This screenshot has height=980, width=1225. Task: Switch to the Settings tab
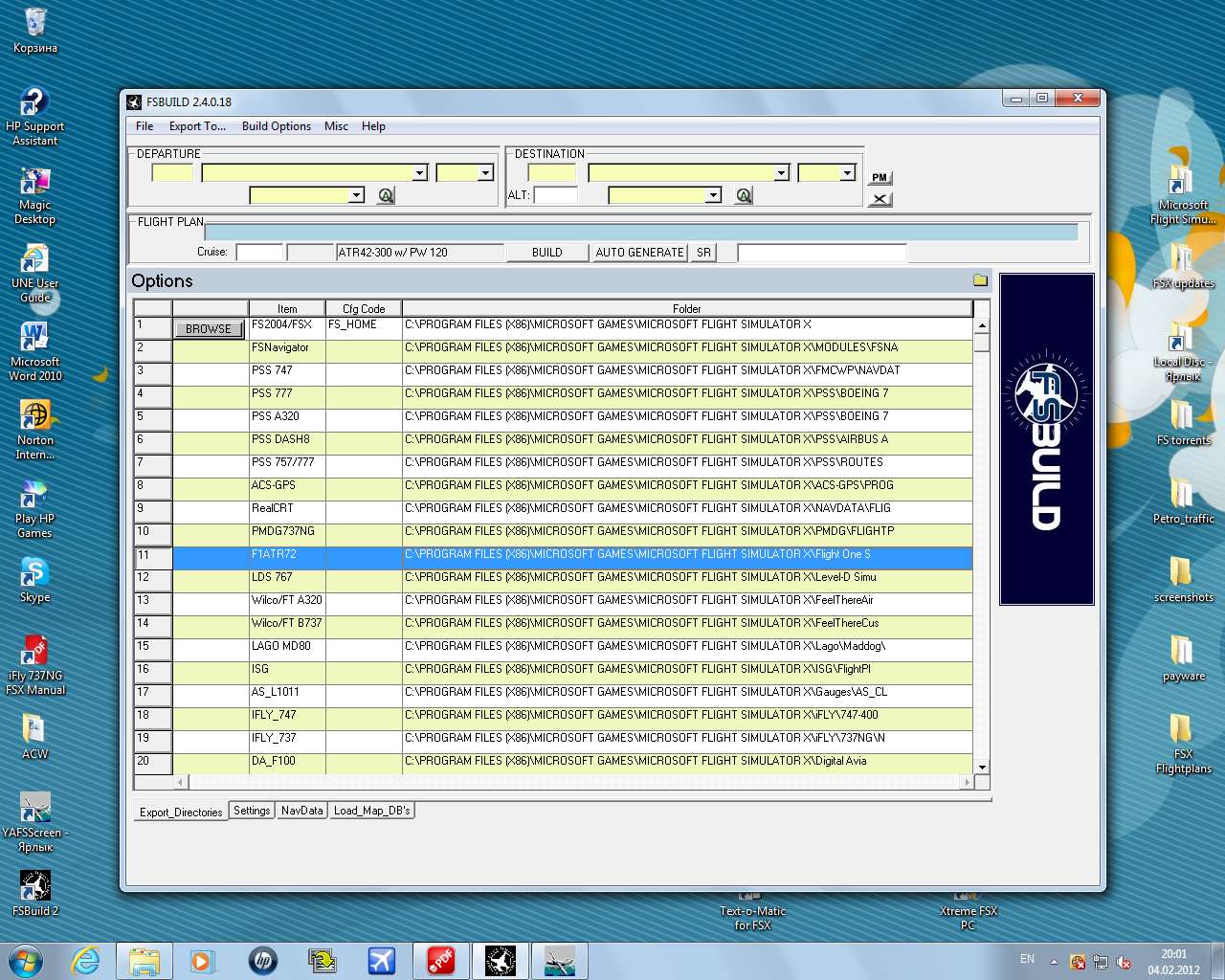click(252, 811)
